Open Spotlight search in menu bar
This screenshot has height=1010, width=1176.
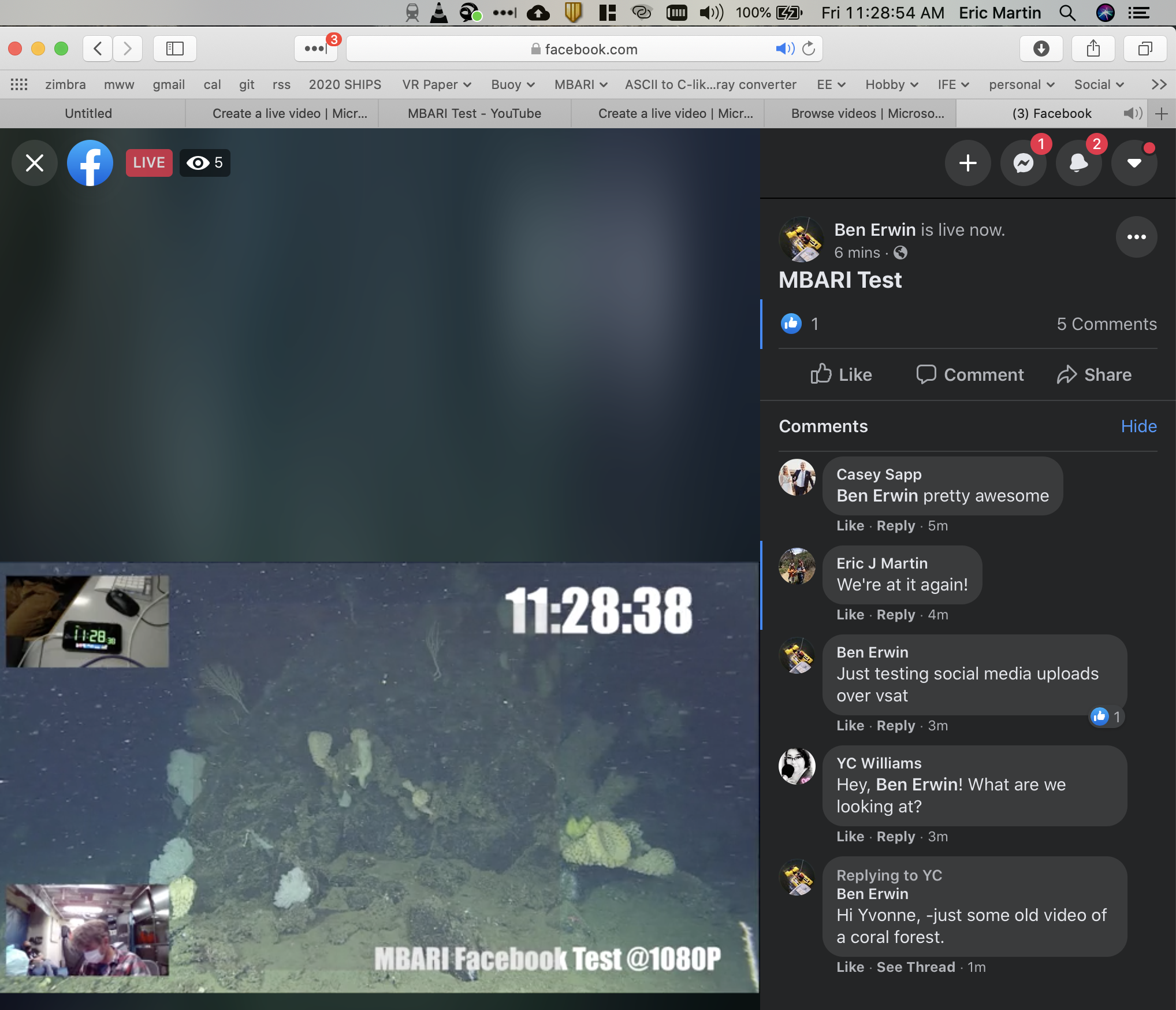point(1067,13)
